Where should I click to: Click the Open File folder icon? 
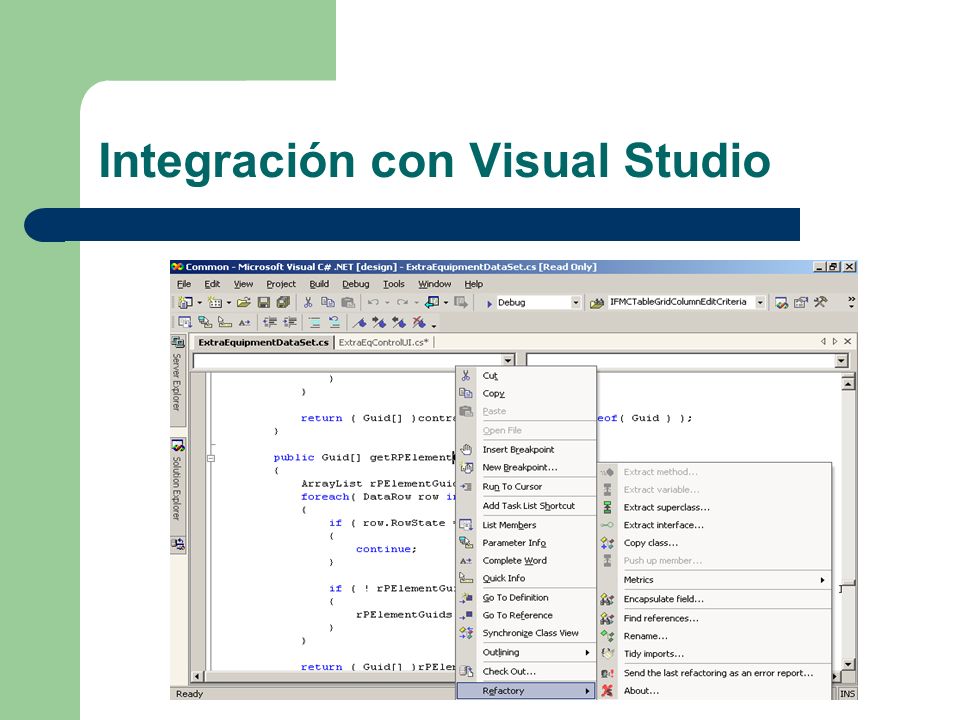[x=244, y=302]
